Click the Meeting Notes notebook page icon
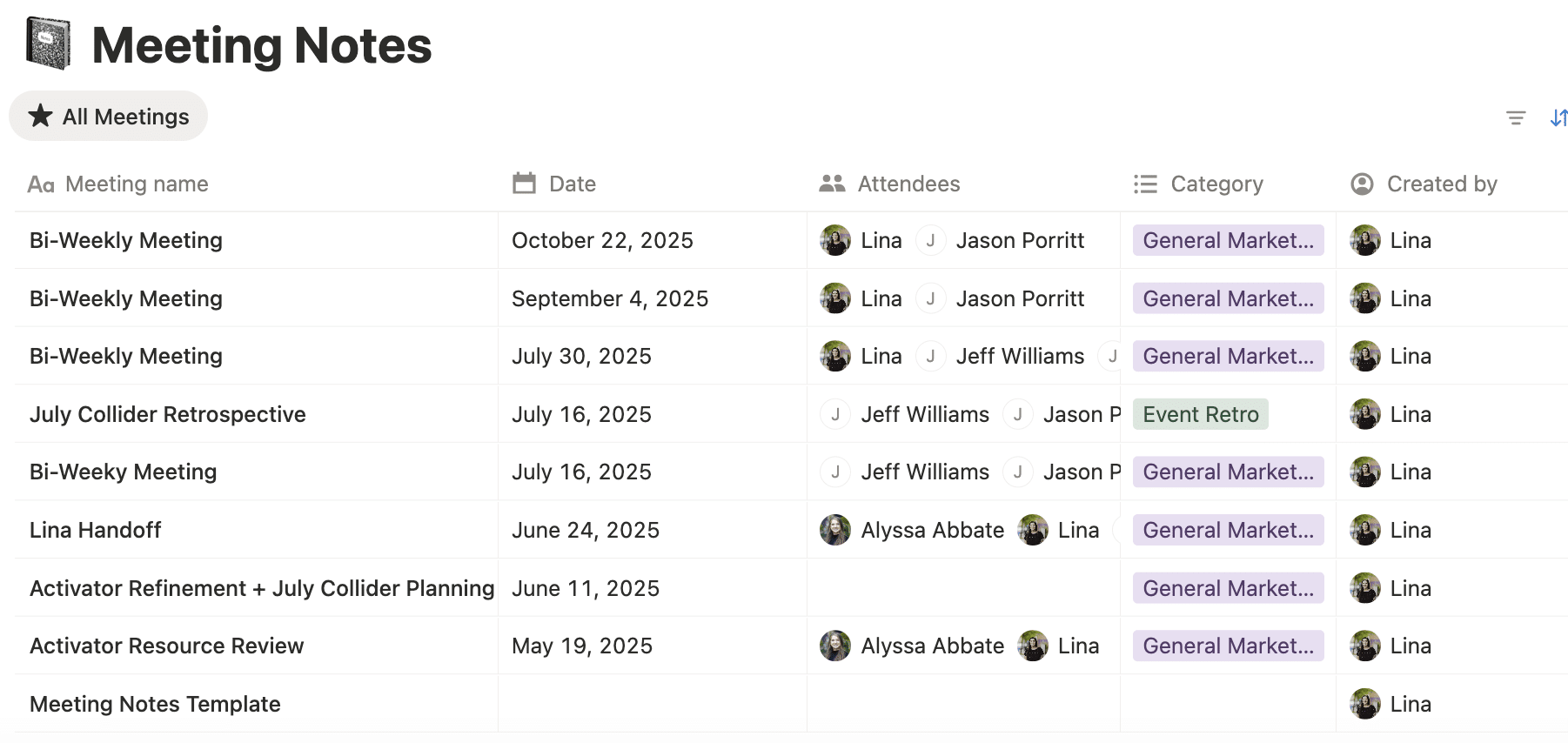This screenshot has width=1568, height=743. 49,44
